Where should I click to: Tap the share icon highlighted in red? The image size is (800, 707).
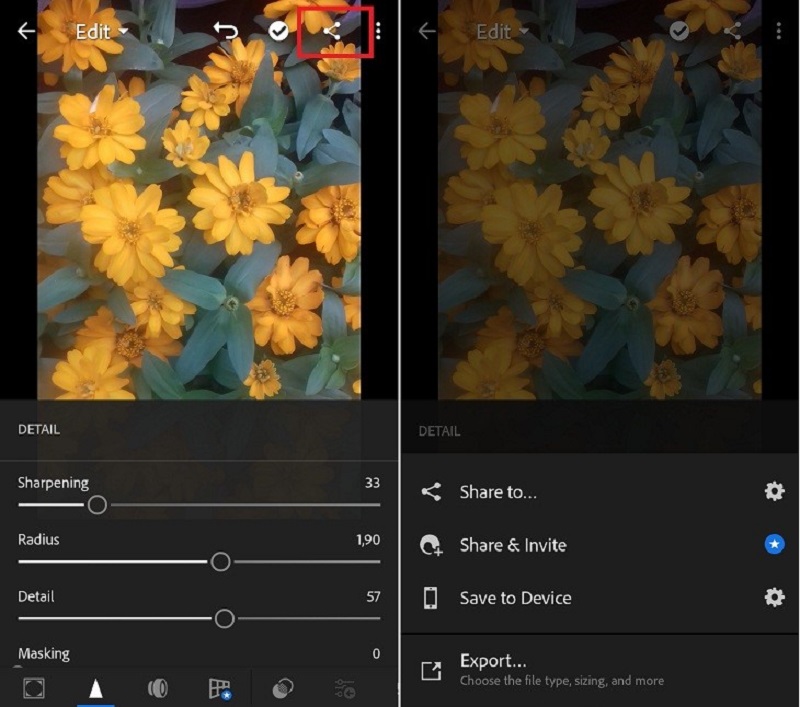coord(332,31)
